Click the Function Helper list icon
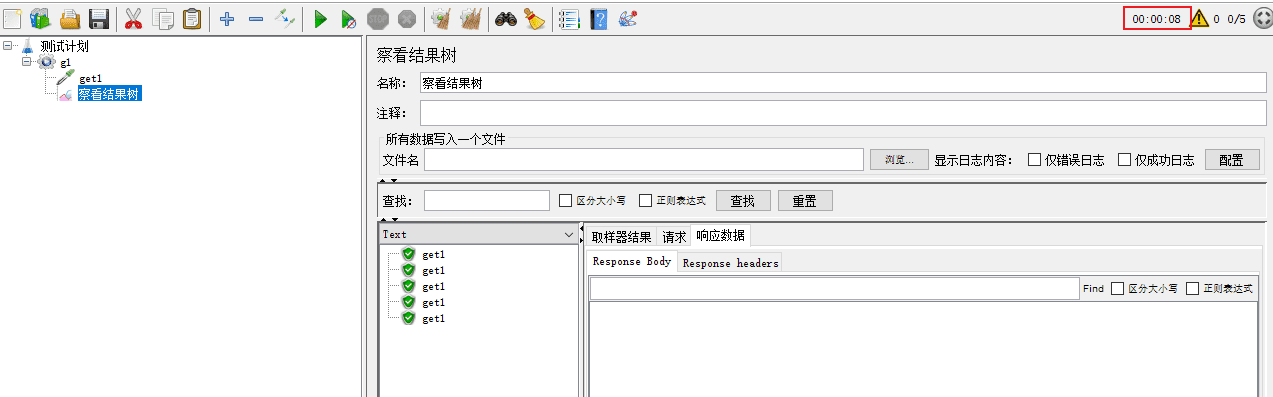The height and width of the screenshot is (397, 1273). pos(569,18)
